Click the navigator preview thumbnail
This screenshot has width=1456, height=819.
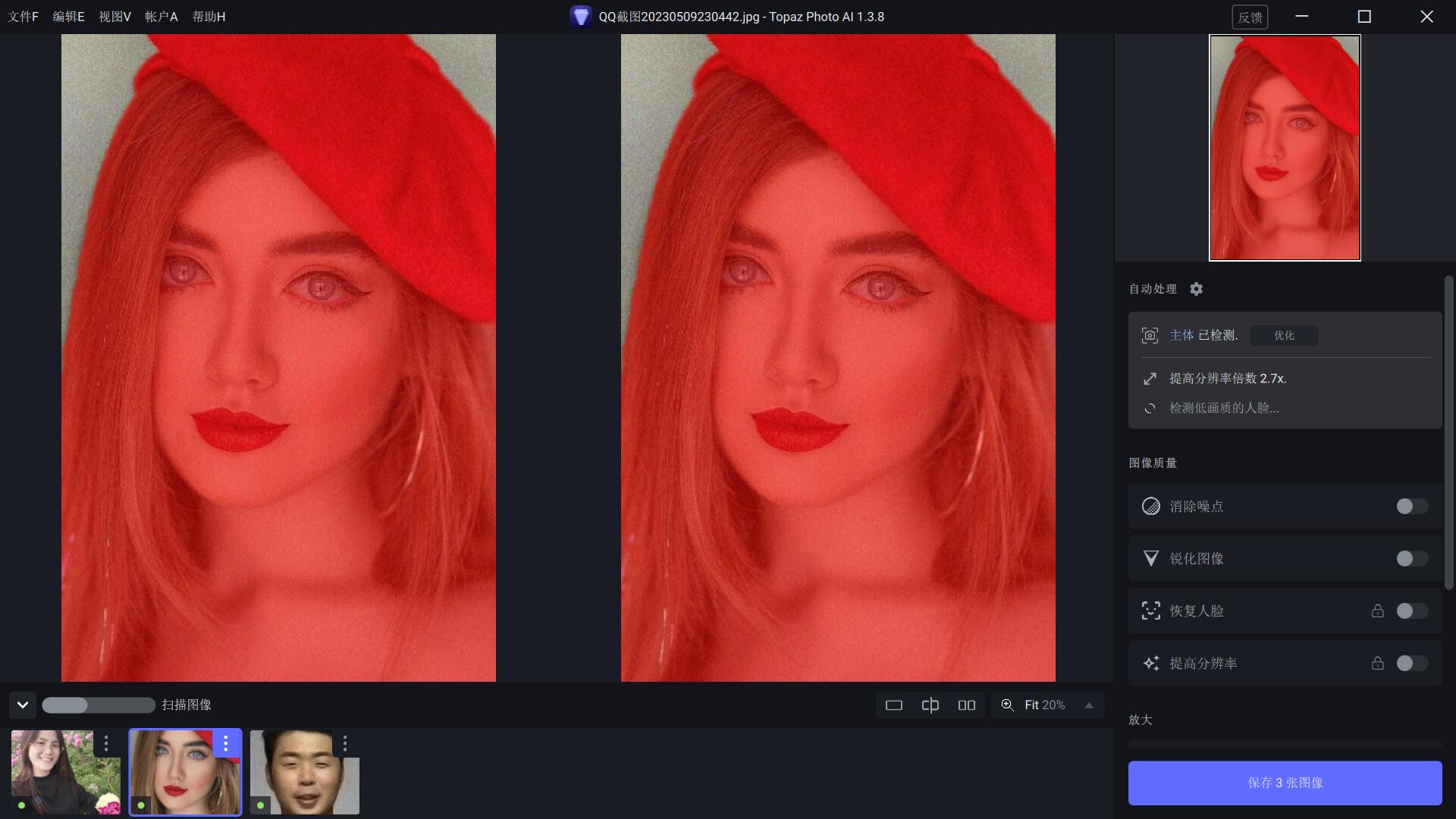pos(1285,148)
